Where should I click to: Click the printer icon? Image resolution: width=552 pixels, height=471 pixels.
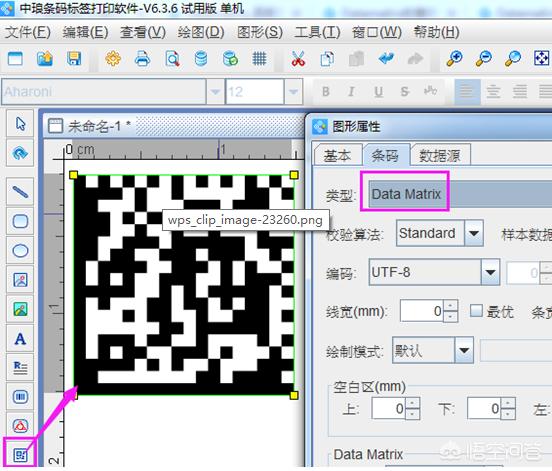[x=142, y=58]
